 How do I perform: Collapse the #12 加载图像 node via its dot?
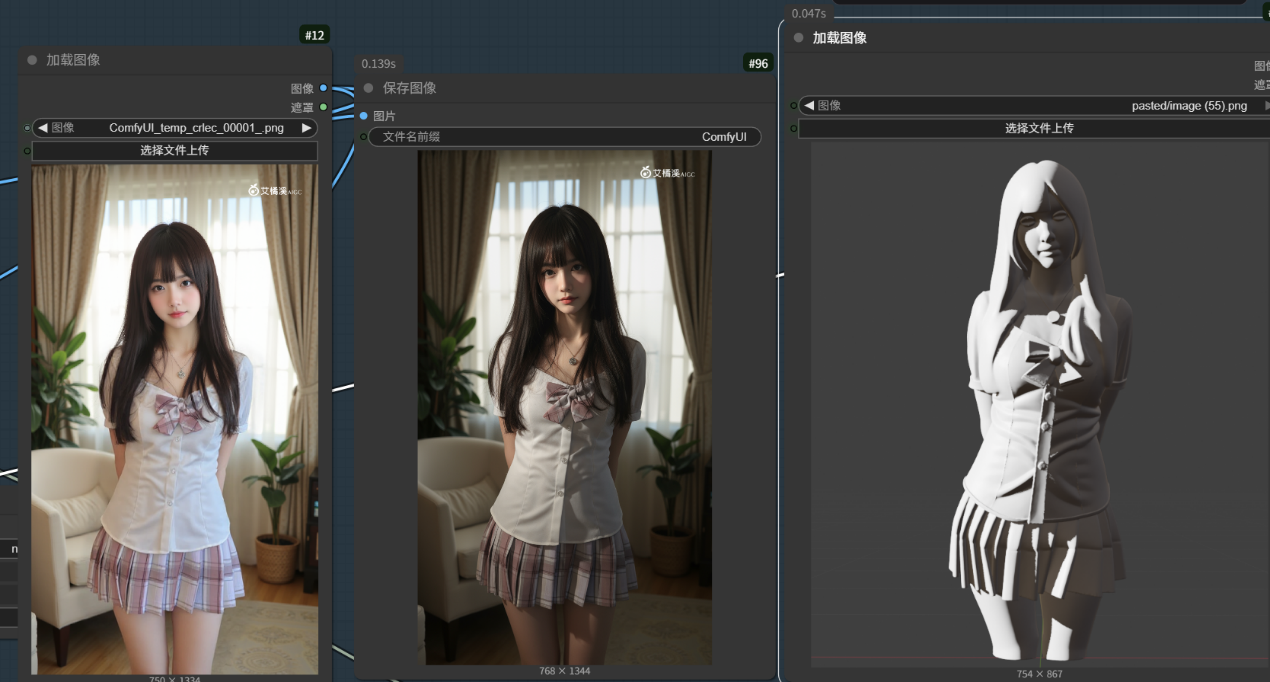(x=32, y=60)
